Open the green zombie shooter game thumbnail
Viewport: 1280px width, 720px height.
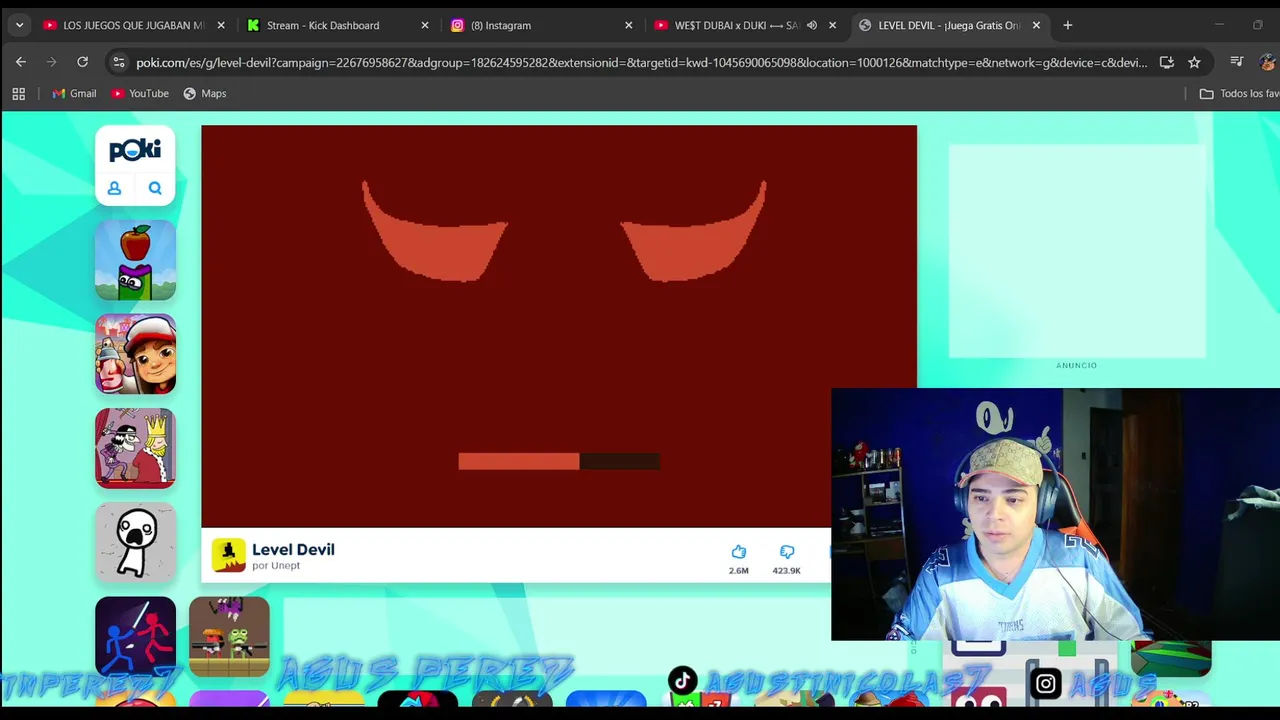point(229,636)
